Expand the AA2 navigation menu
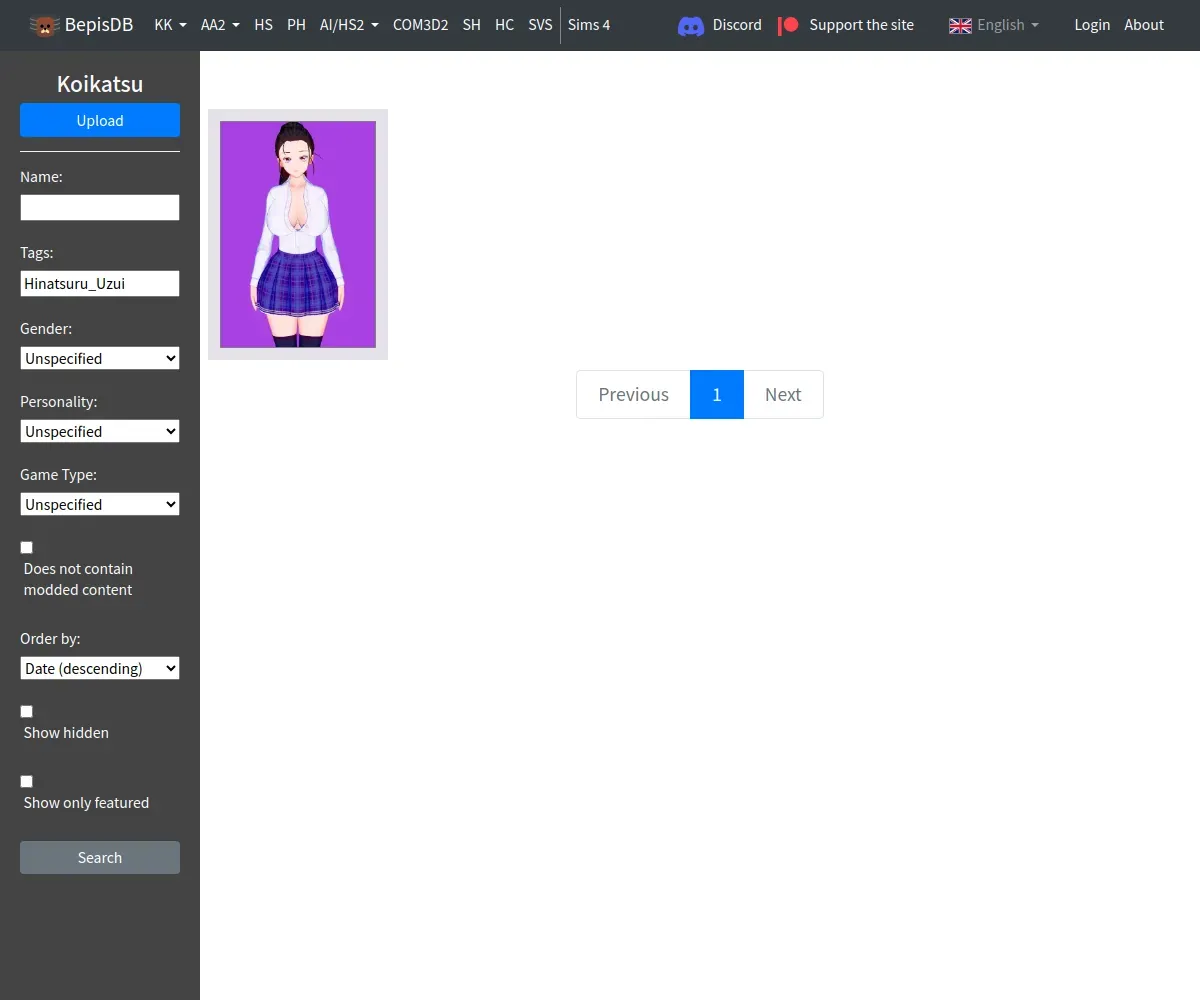 220,25
